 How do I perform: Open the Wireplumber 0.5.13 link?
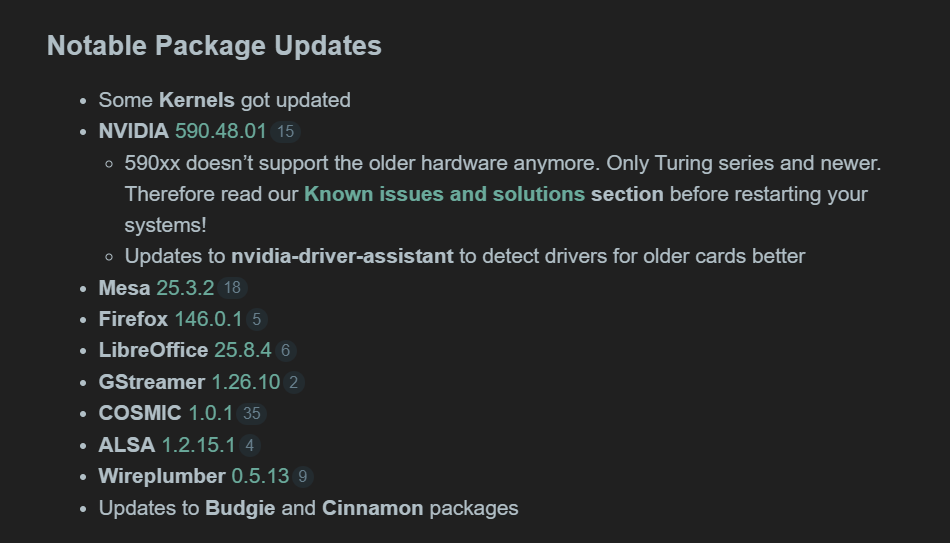tap(260, 476)
